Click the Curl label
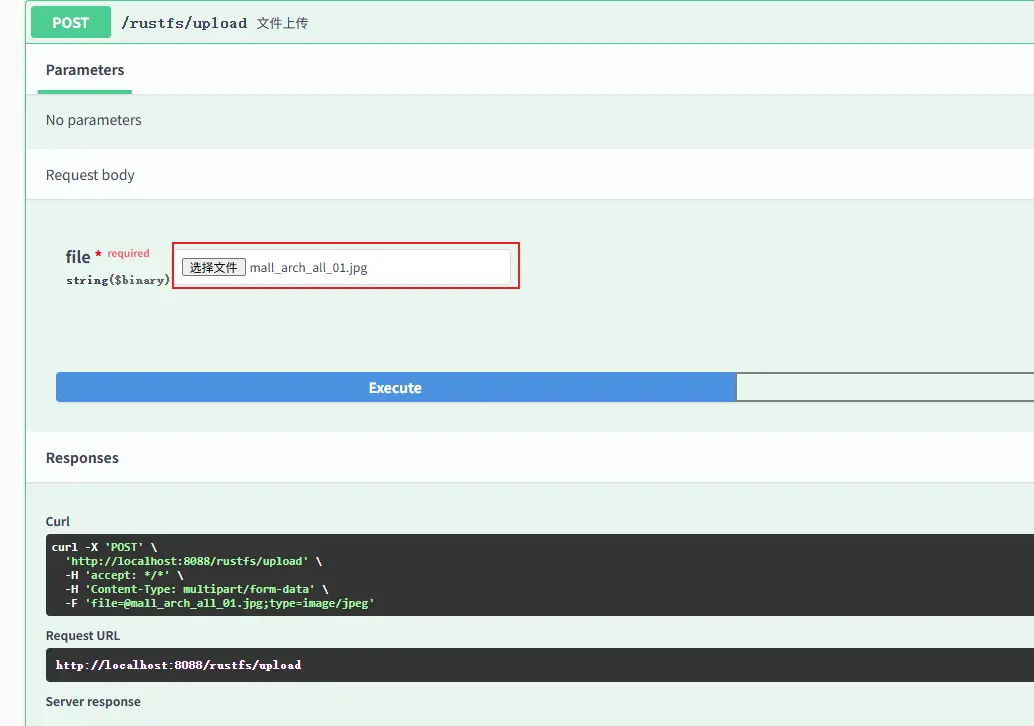1034x726 pixels. (x=58, y=522)
